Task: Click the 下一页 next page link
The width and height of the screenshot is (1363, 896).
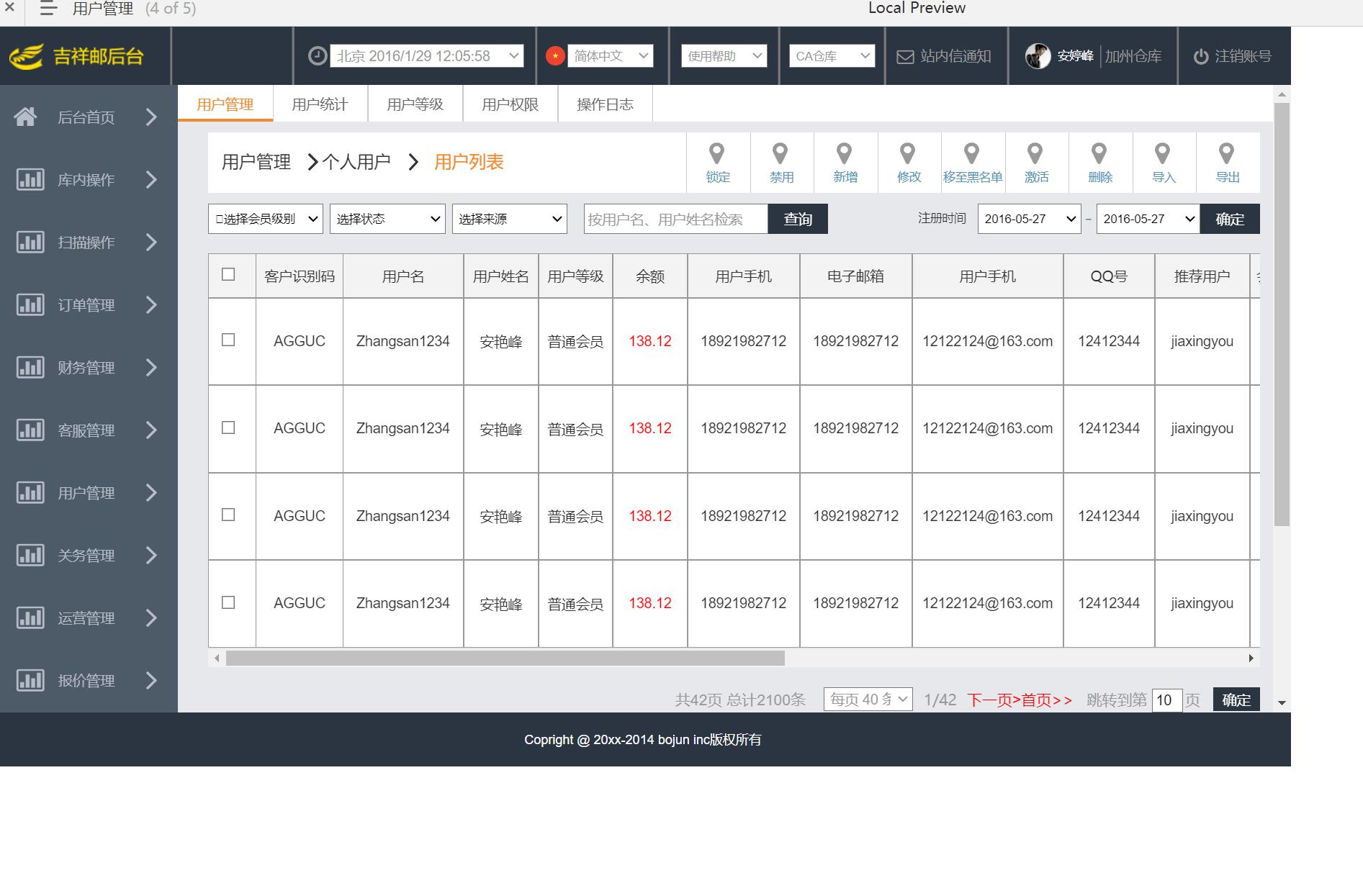Action: [x=994, y=700]
